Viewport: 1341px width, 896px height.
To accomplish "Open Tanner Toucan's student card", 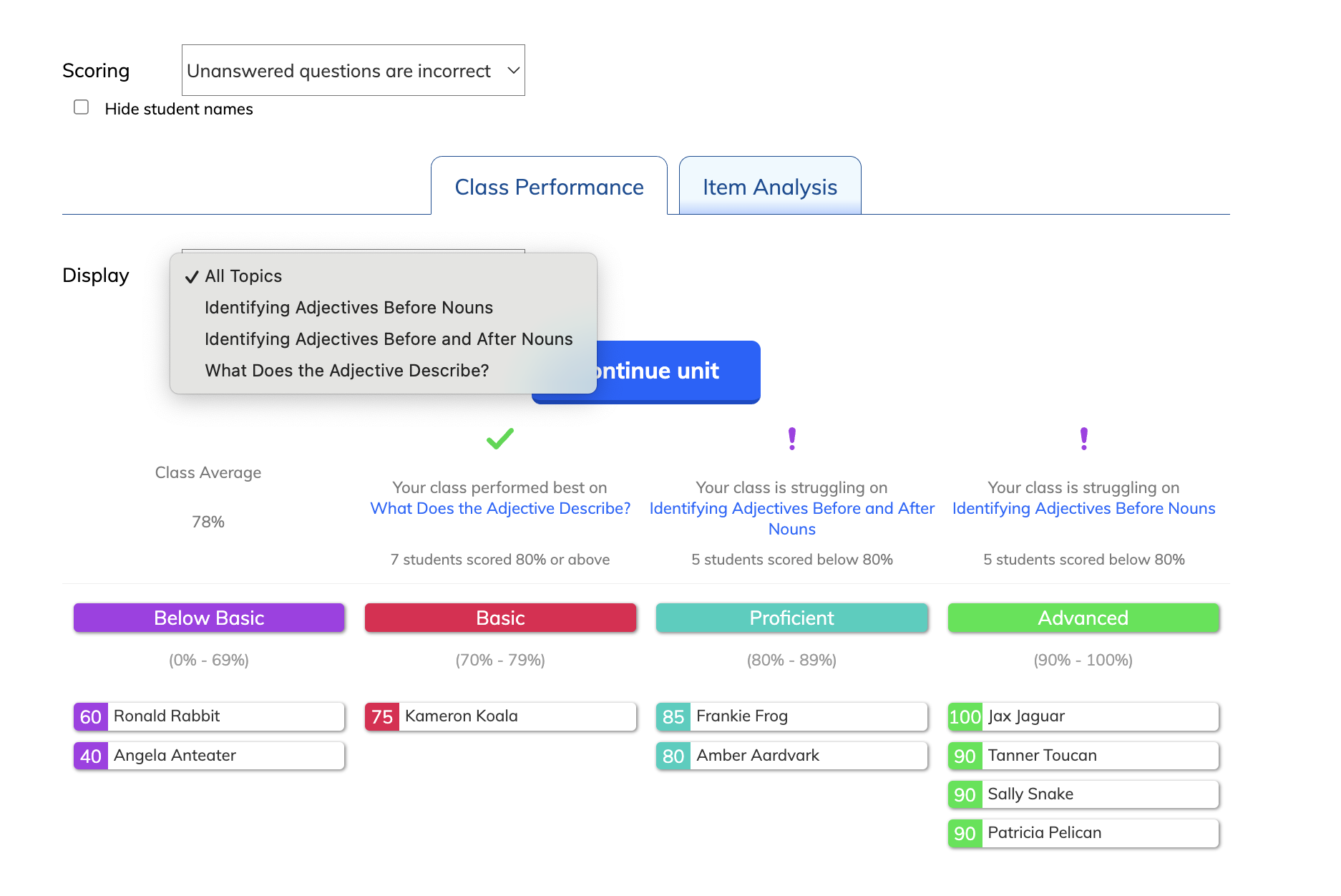I will click(1083, 756).
